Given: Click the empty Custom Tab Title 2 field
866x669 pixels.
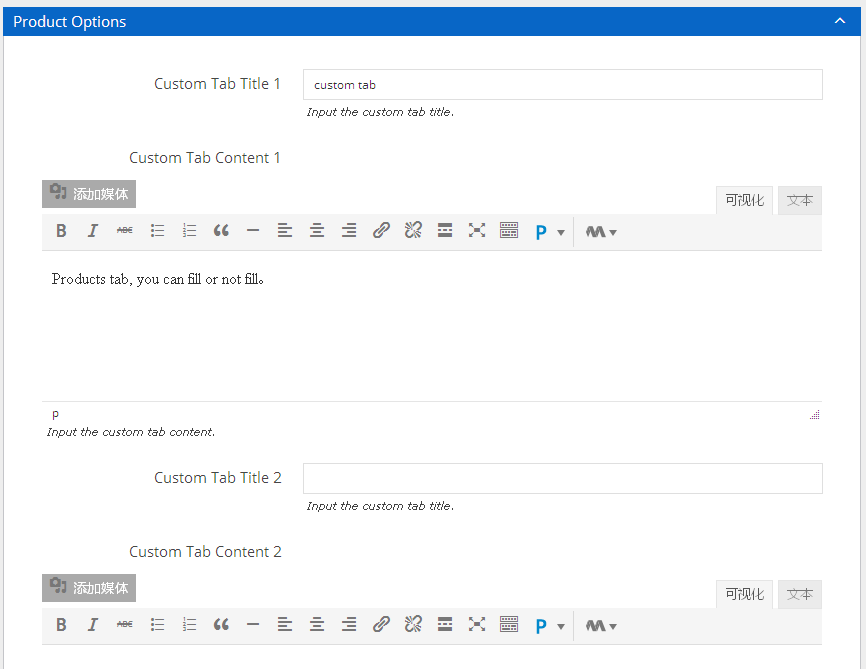Looking at the screenshot, I should coord(562,478).
